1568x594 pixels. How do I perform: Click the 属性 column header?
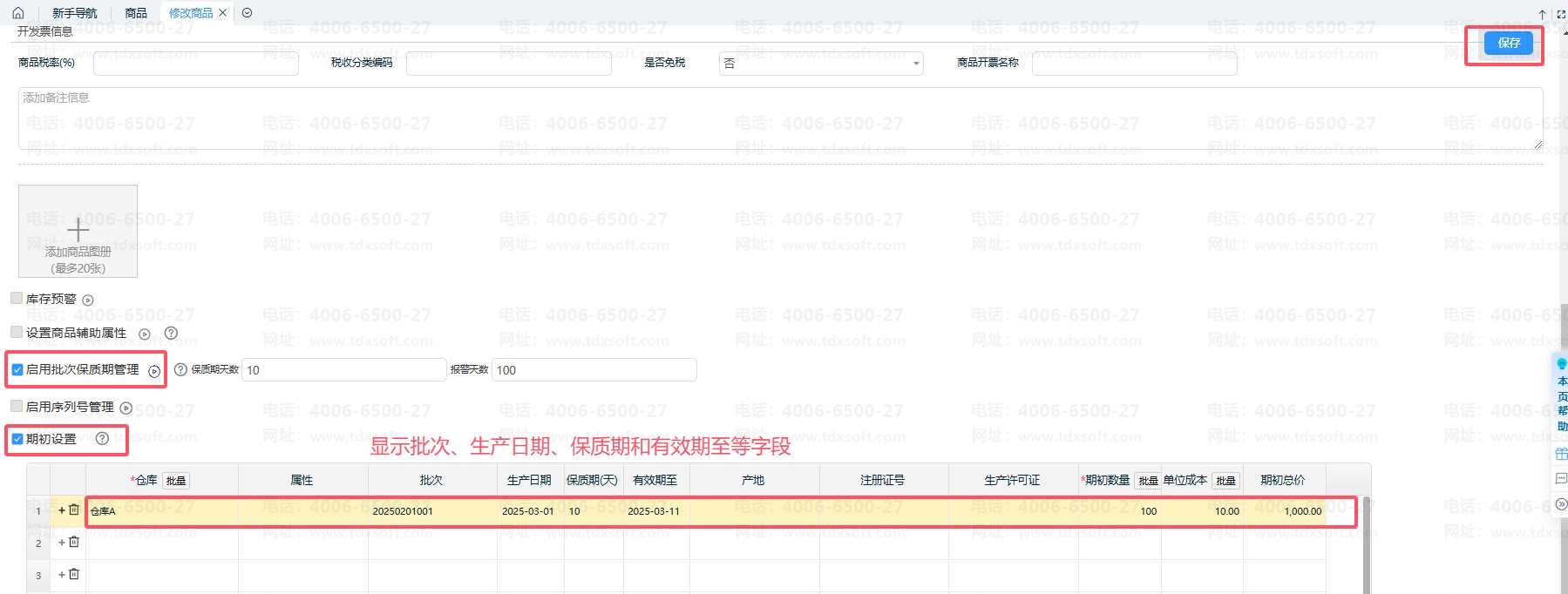(x=303, y=480)
